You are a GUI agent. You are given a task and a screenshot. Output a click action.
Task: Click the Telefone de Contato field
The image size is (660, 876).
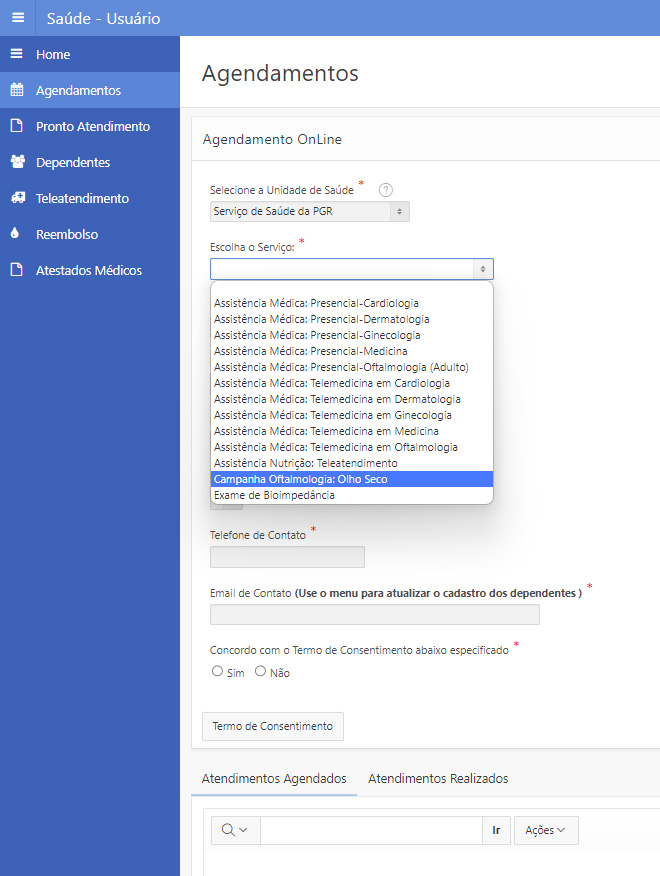point(287,557)
